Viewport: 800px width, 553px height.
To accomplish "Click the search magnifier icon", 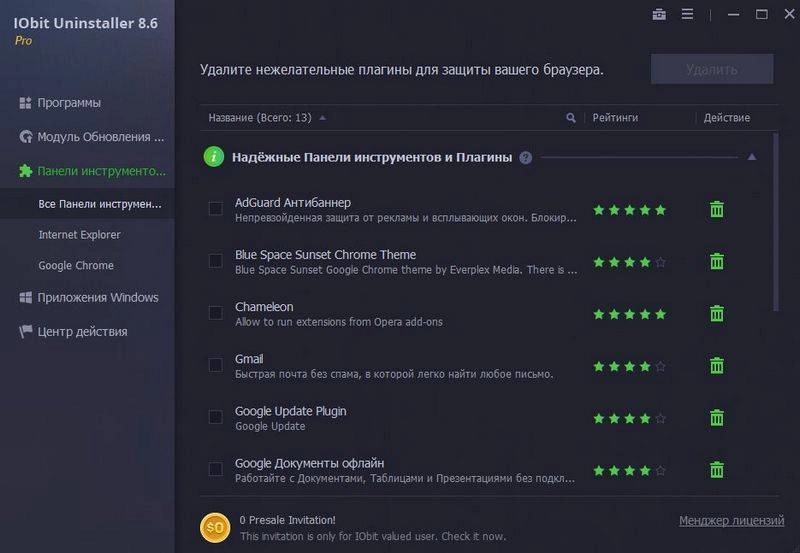I will (570, 118).
